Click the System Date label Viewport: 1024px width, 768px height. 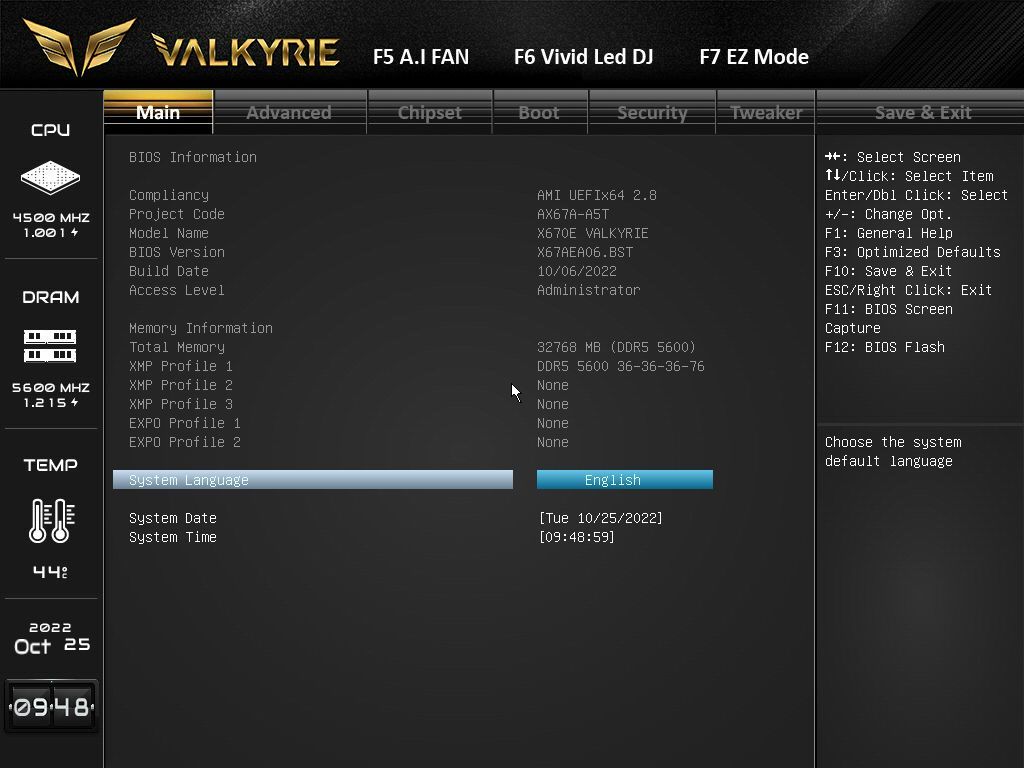172,518
